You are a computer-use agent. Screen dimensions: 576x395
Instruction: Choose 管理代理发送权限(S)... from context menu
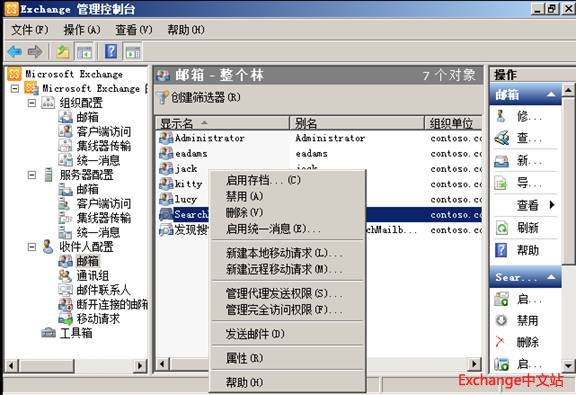(288, 293)
